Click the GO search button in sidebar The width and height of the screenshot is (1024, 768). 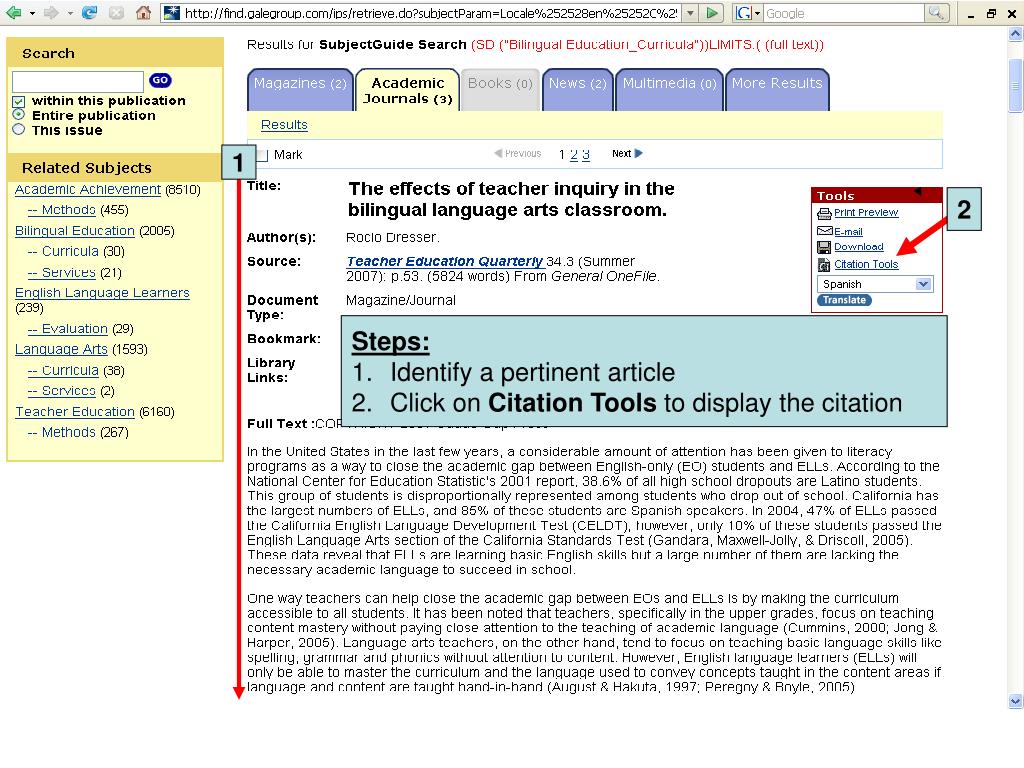coord(160,80)
